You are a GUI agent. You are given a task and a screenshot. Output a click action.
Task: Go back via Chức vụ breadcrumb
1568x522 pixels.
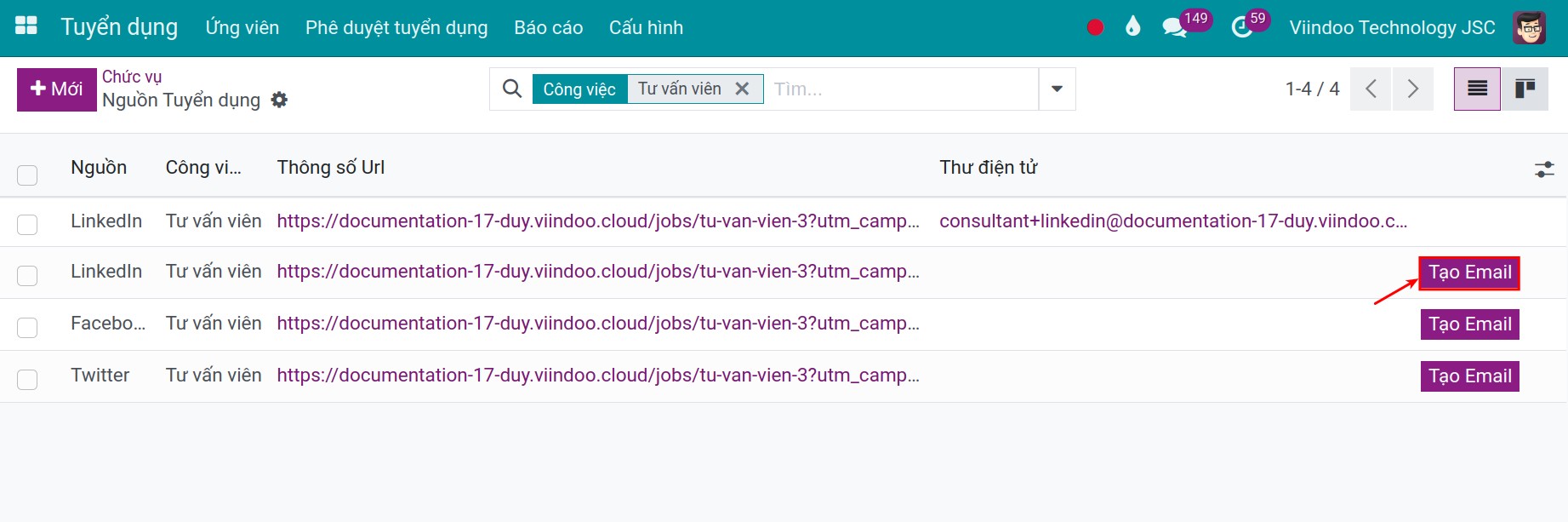click(x=132, y=77)
